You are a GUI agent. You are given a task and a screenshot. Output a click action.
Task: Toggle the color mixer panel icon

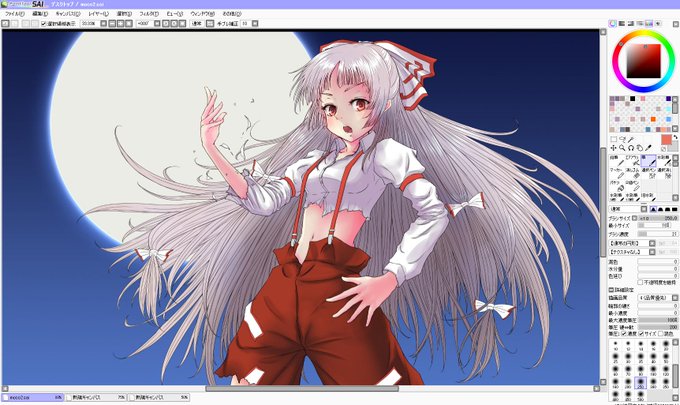tap(640, 23)
